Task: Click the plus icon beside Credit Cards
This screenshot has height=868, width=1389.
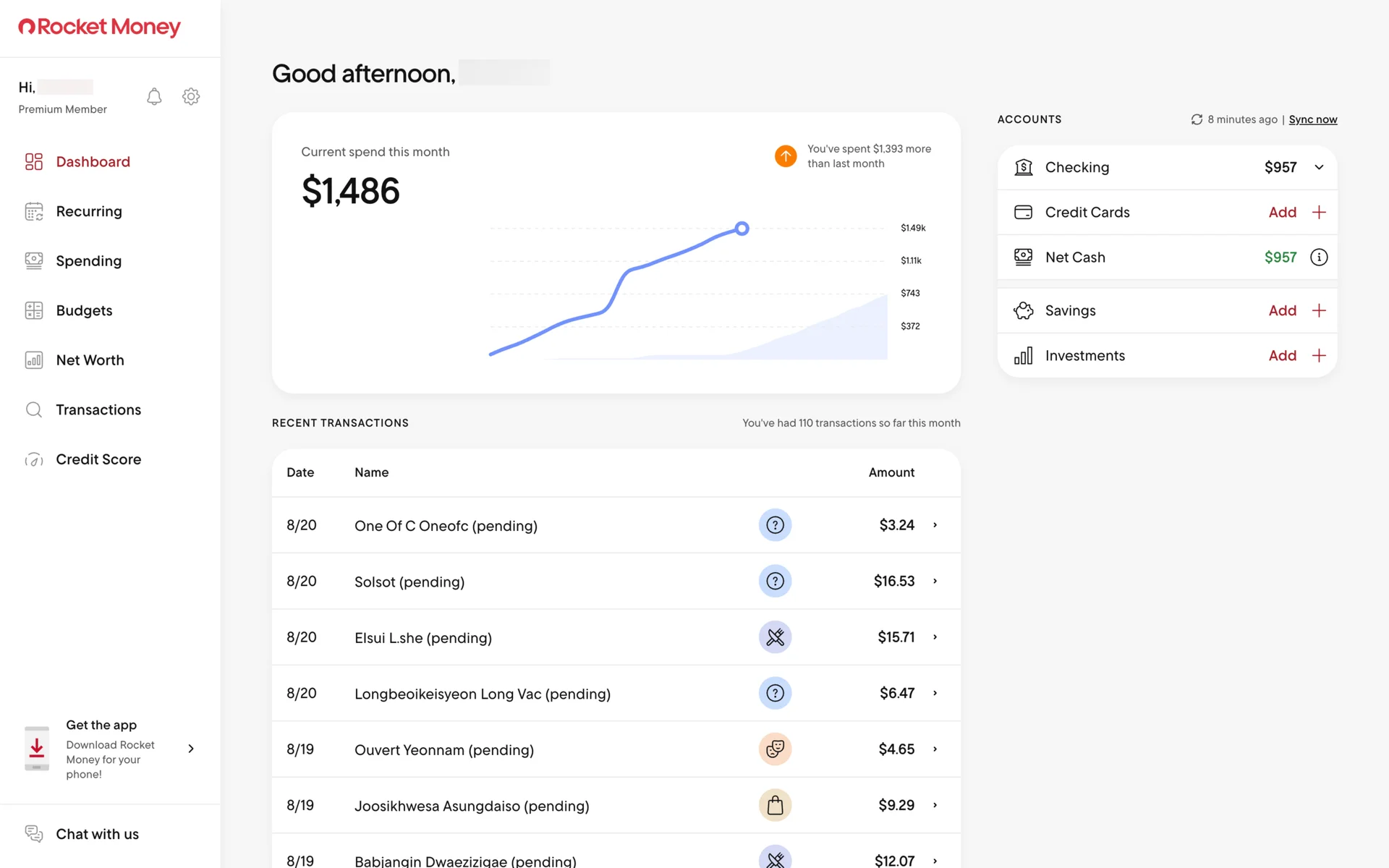Action: click(x=1319, y=213)
